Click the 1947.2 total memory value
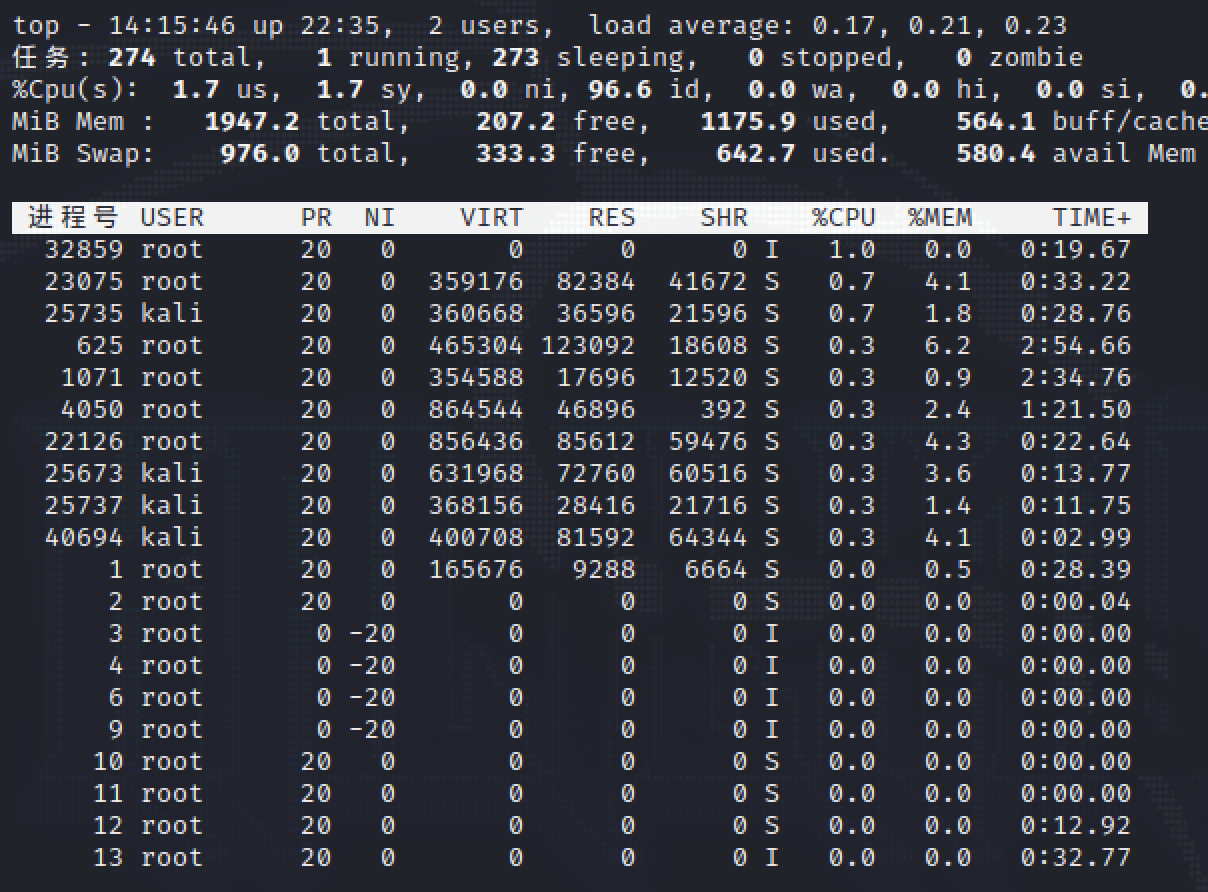Viewport: 1208px width, 892px height. [x=251, y=122]
